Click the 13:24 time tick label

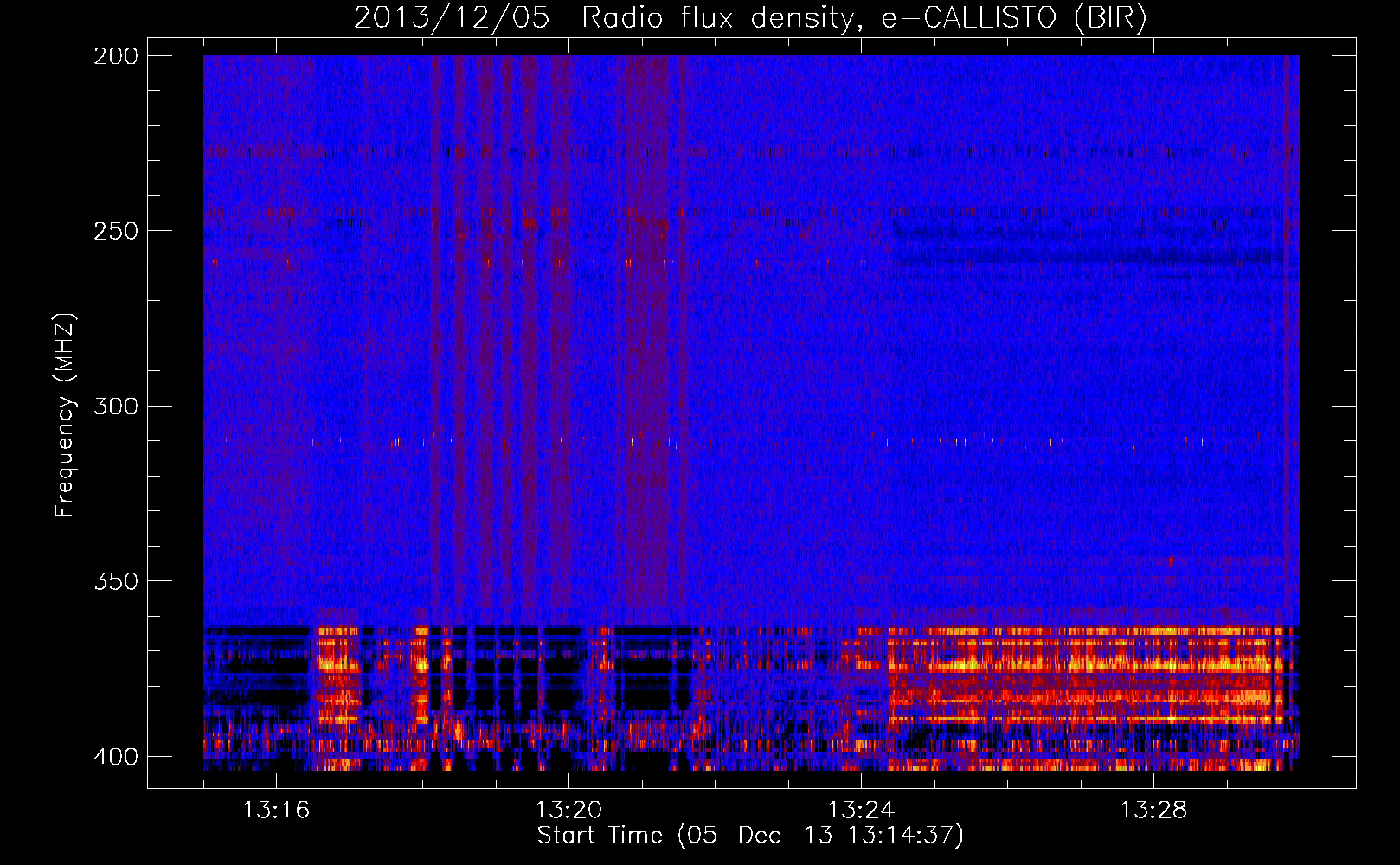coord(861,810)
